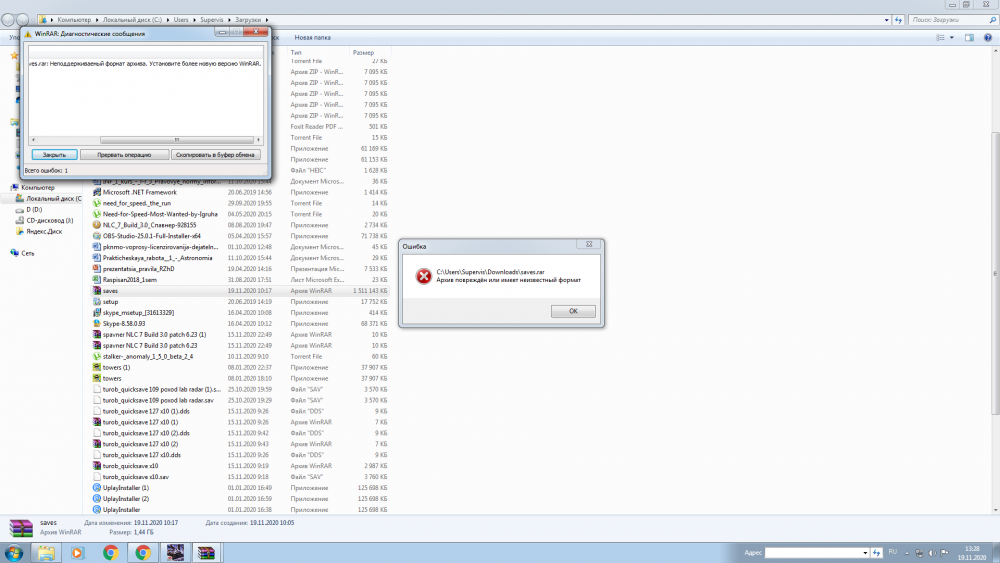Click the Поиск: Загрузки search field

point(948,20)
